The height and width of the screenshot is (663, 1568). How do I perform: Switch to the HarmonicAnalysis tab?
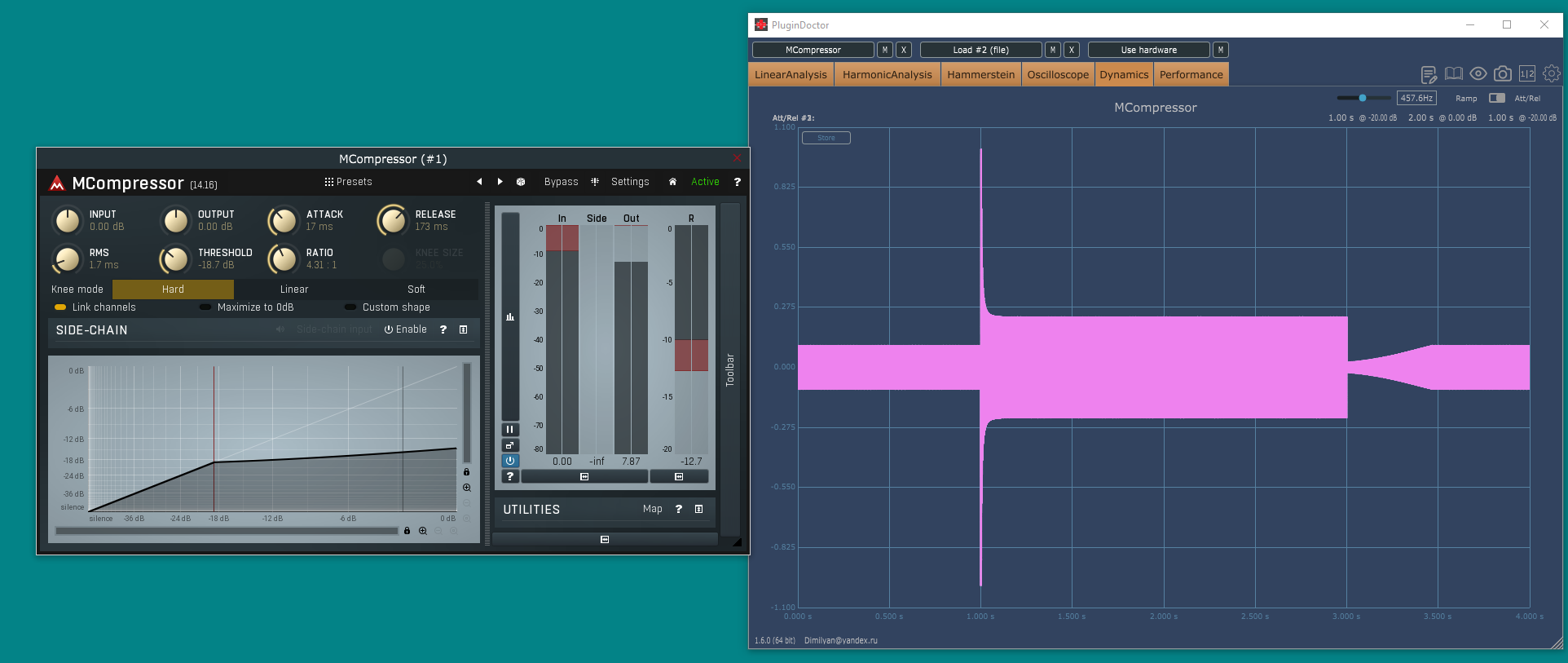click(888, 74)
